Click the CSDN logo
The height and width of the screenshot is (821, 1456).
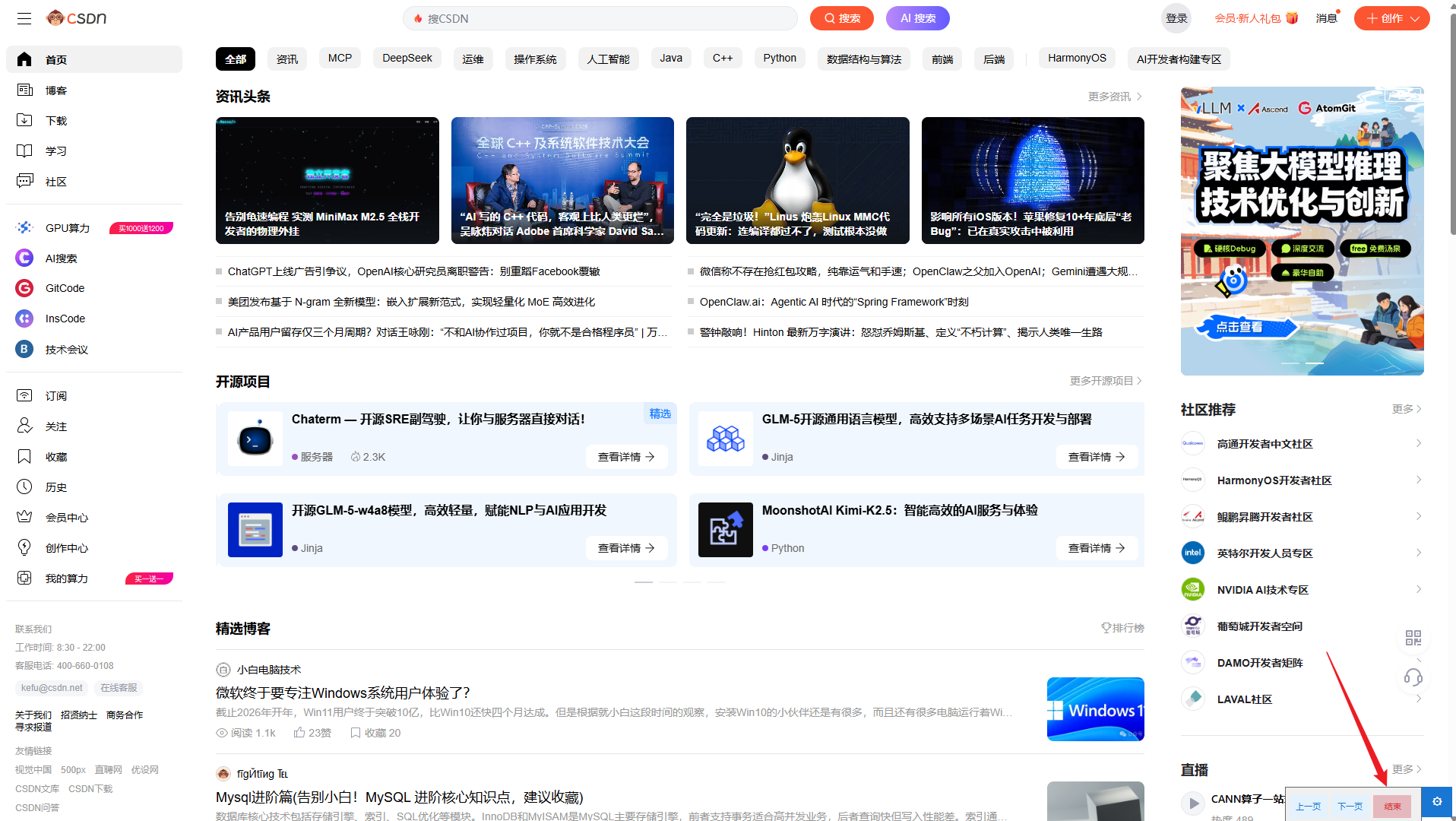[76, 18]
